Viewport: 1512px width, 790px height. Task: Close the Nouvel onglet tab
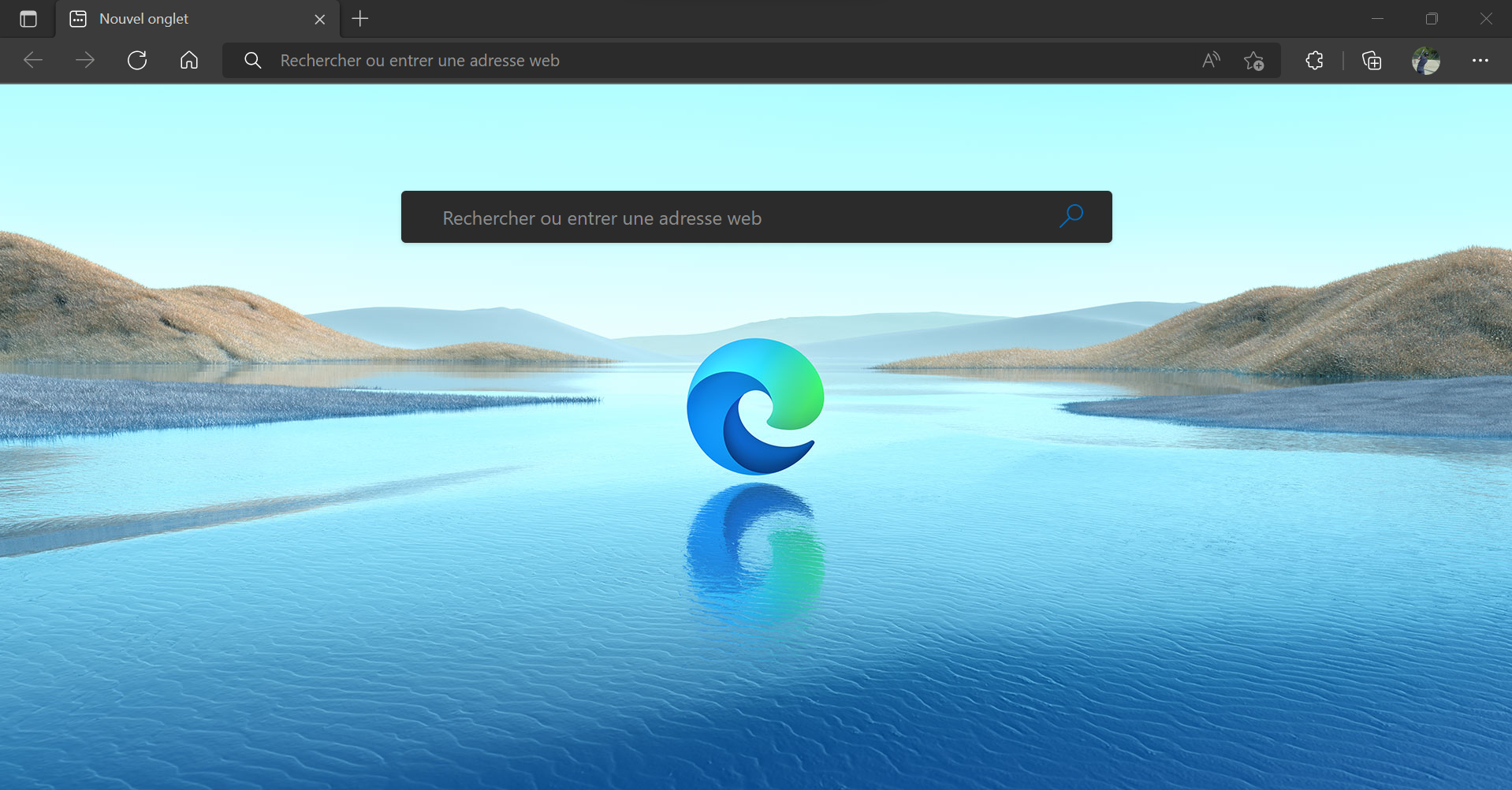click(x=319, y=19)
